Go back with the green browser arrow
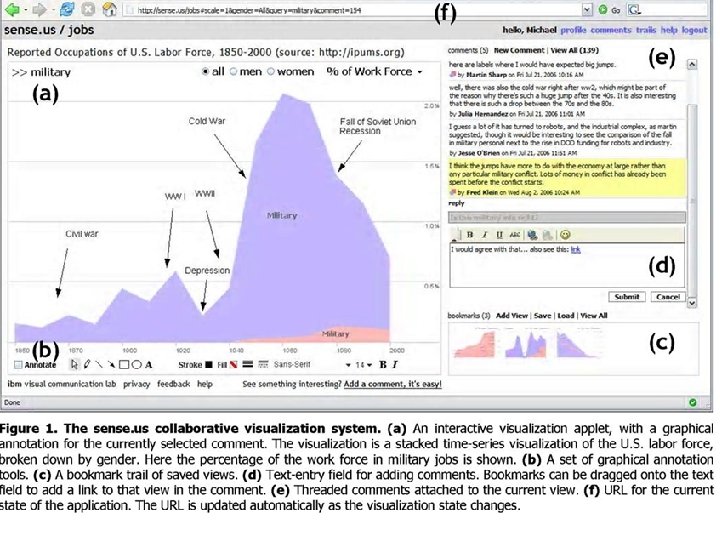This screenshot has width=720, height=540. pyautogui.click(x=12, y=9)
